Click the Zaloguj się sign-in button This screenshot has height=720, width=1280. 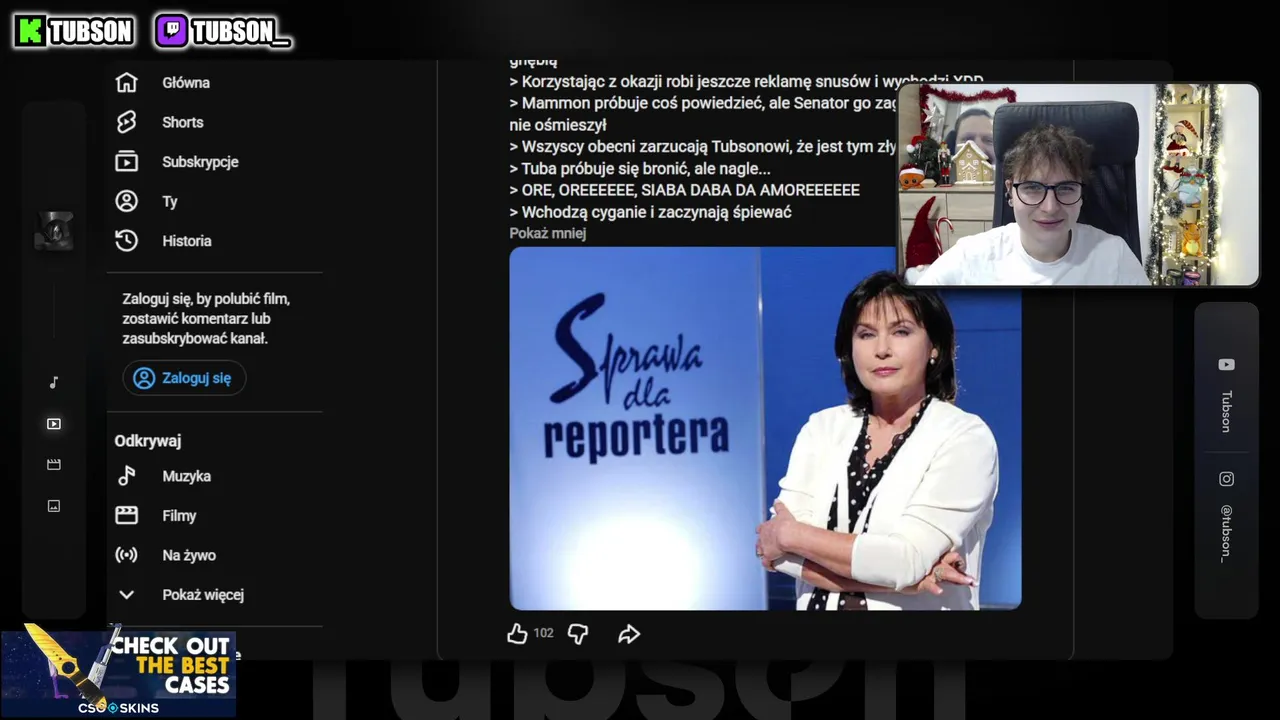tap(184, 378)
